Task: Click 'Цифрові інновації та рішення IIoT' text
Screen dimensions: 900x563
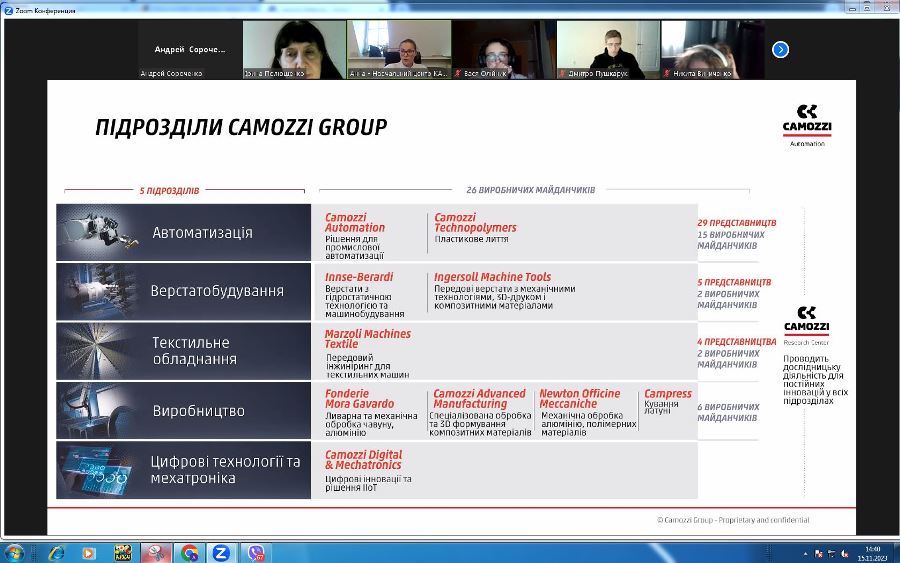Action: pos(368,483)
